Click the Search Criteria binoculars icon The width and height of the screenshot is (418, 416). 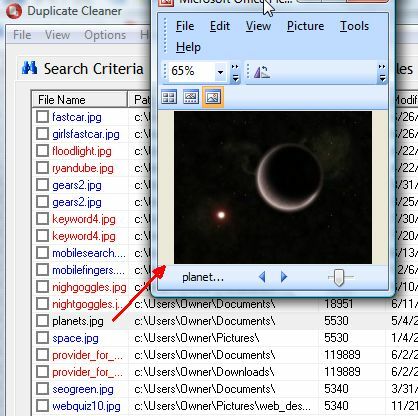29,68
